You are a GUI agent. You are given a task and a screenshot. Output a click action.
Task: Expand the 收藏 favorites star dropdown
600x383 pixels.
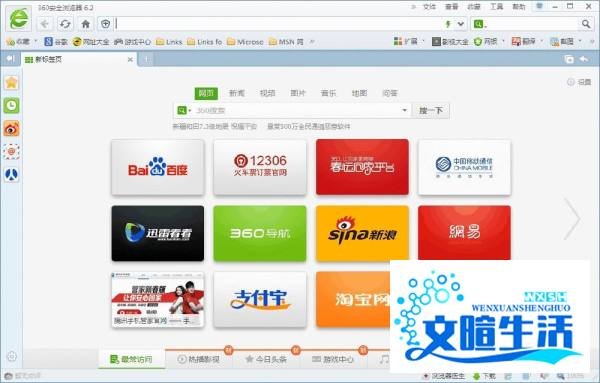[x=35, y=41]
